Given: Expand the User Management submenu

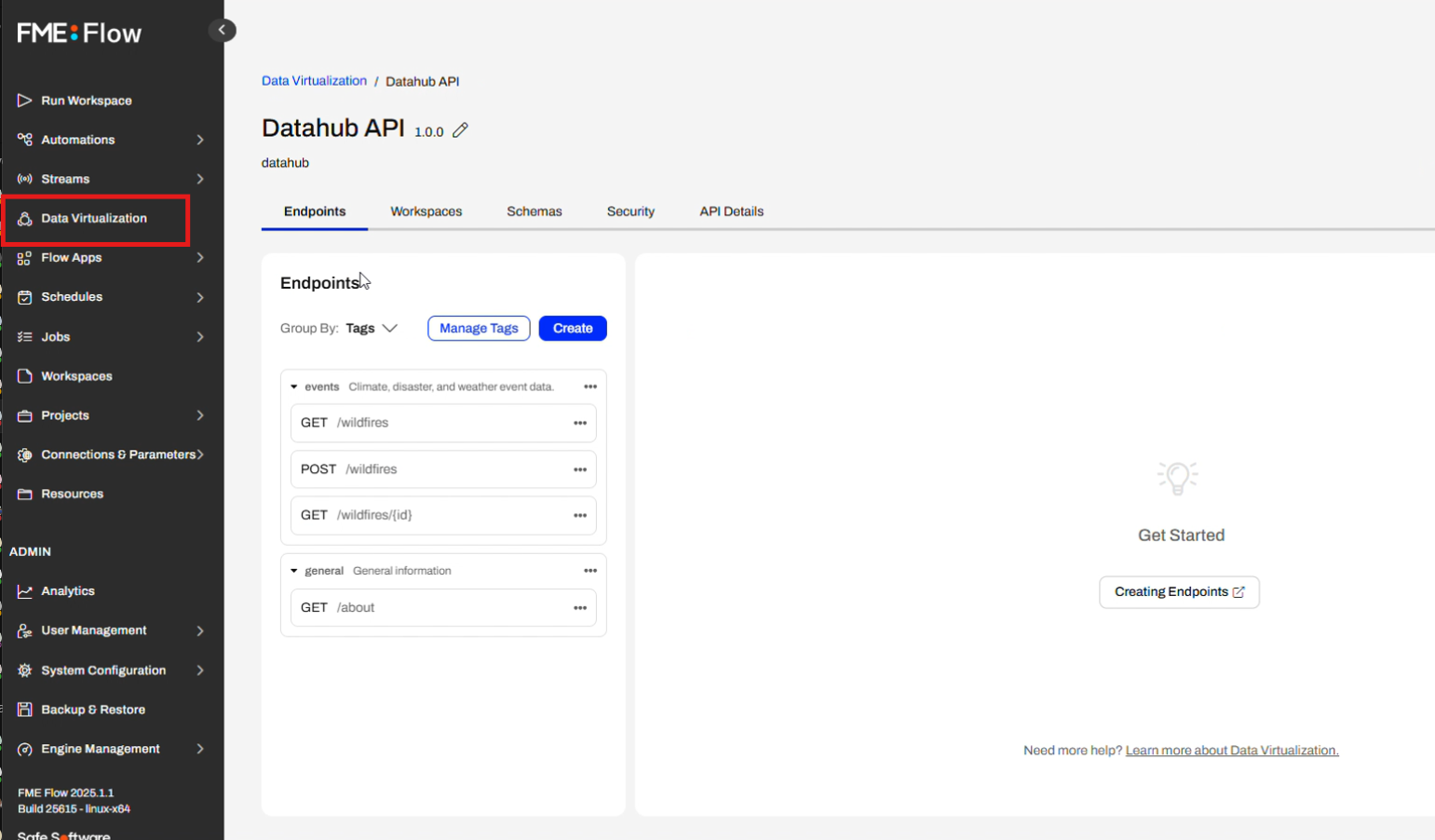Looking at the screenshot, I should tap(200, 630).
